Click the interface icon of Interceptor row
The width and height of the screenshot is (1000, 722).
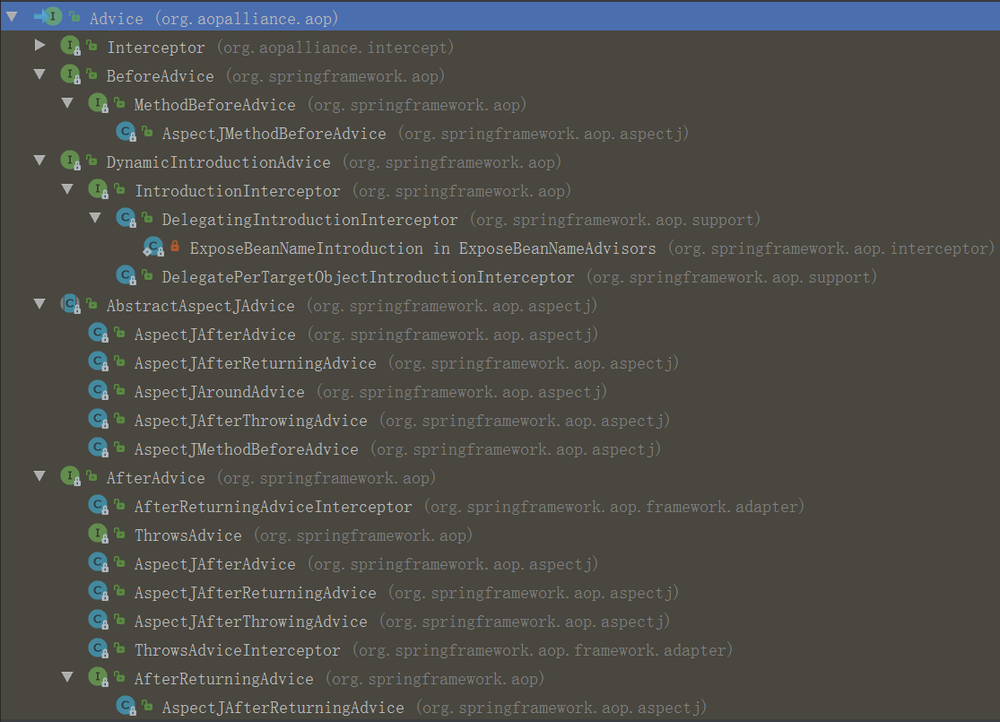[x=70, y=46]
